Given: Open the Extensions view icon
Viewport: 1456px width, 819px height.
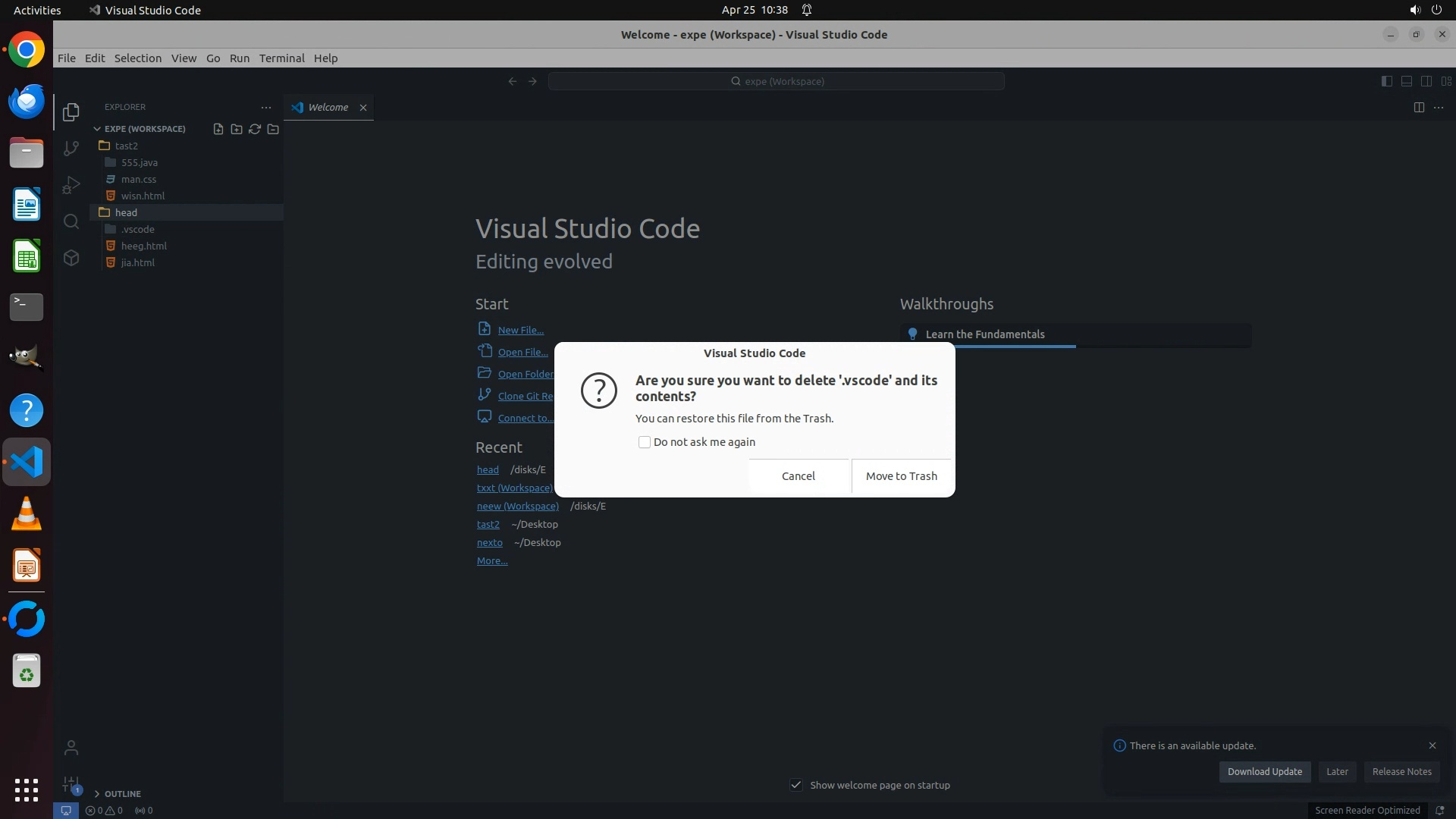Looking at the screenshot, I should 71,258.
